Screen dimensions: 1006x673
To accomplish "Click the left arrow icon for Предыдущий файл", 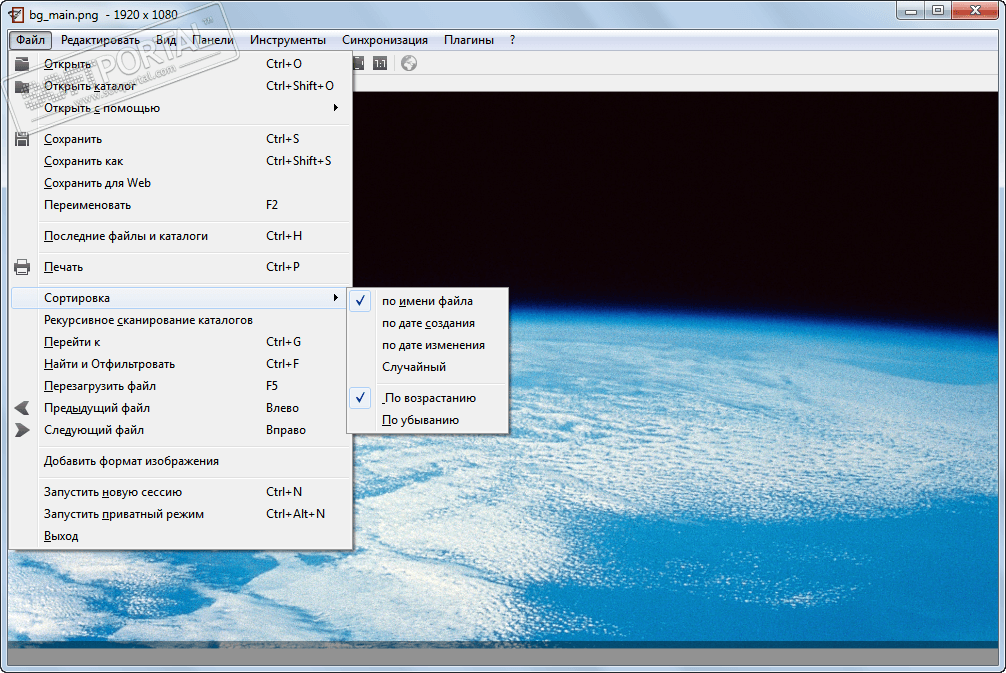I will click(22, 408).
